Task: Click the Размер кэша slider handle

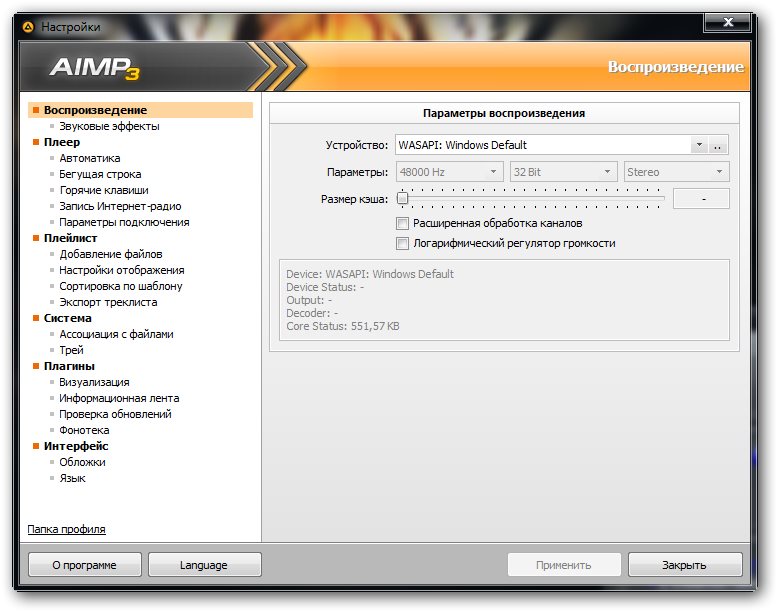Action: 402,198
